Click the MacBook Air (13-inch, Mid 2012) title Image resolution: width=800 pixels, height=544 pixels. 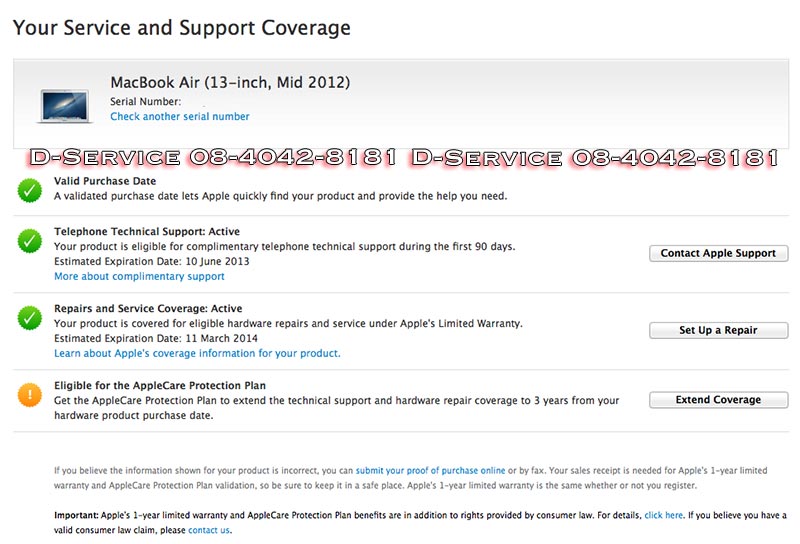tap(230, 82)
